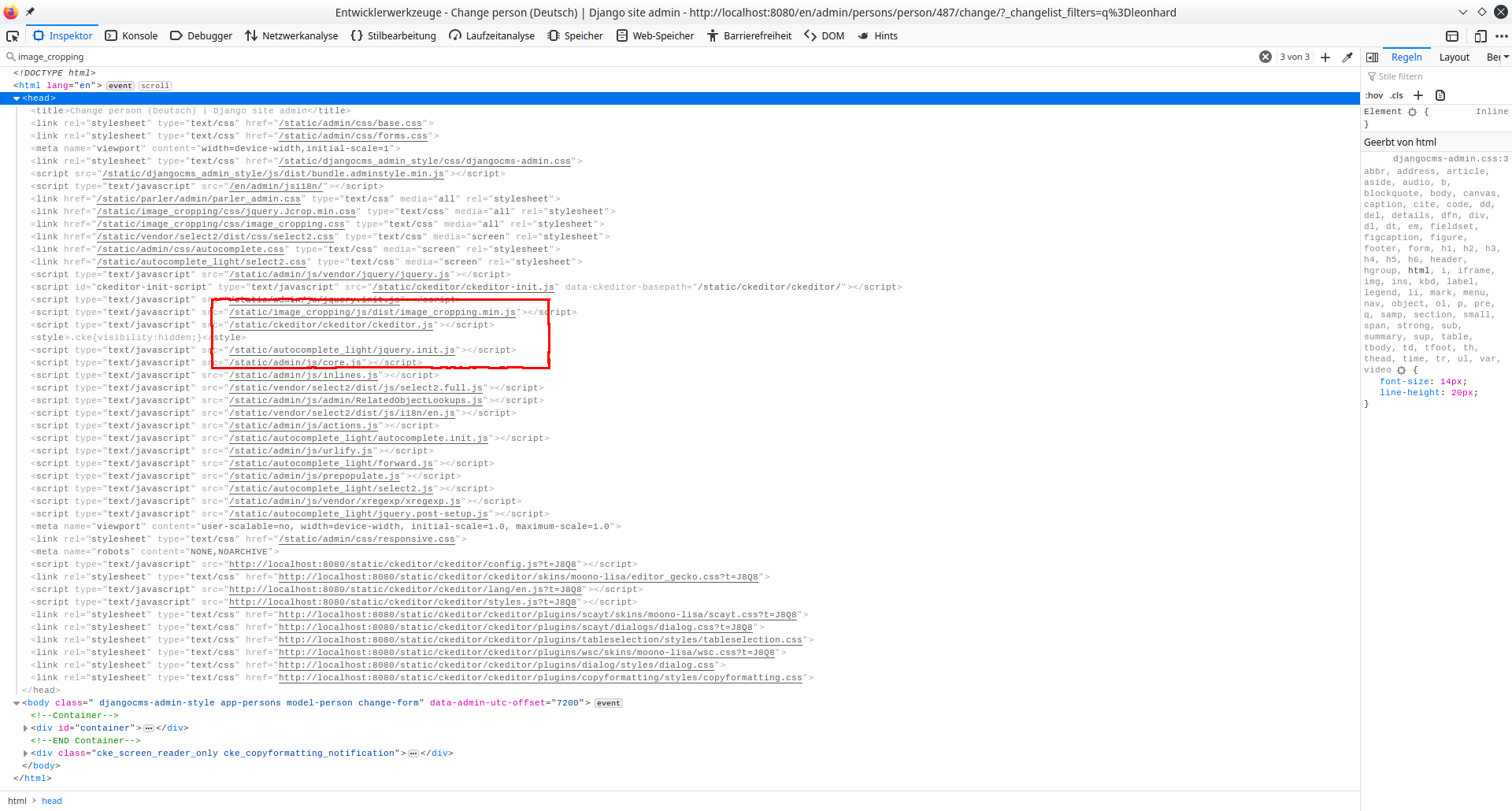Select the eyedropper next to the search bar

coord(1348,57)
